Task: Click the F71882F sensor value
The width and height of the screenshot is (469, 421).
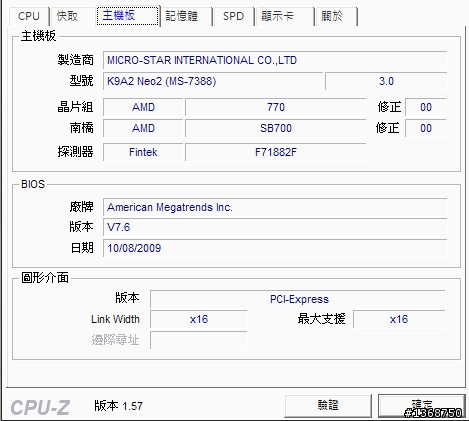Action: tap(276, 152)
